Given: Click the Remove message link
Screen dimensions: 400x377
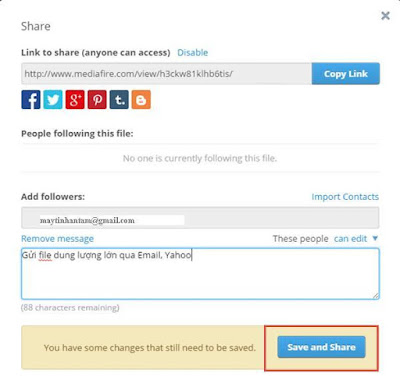Looking at the screenshot, I should coord(57,239).
